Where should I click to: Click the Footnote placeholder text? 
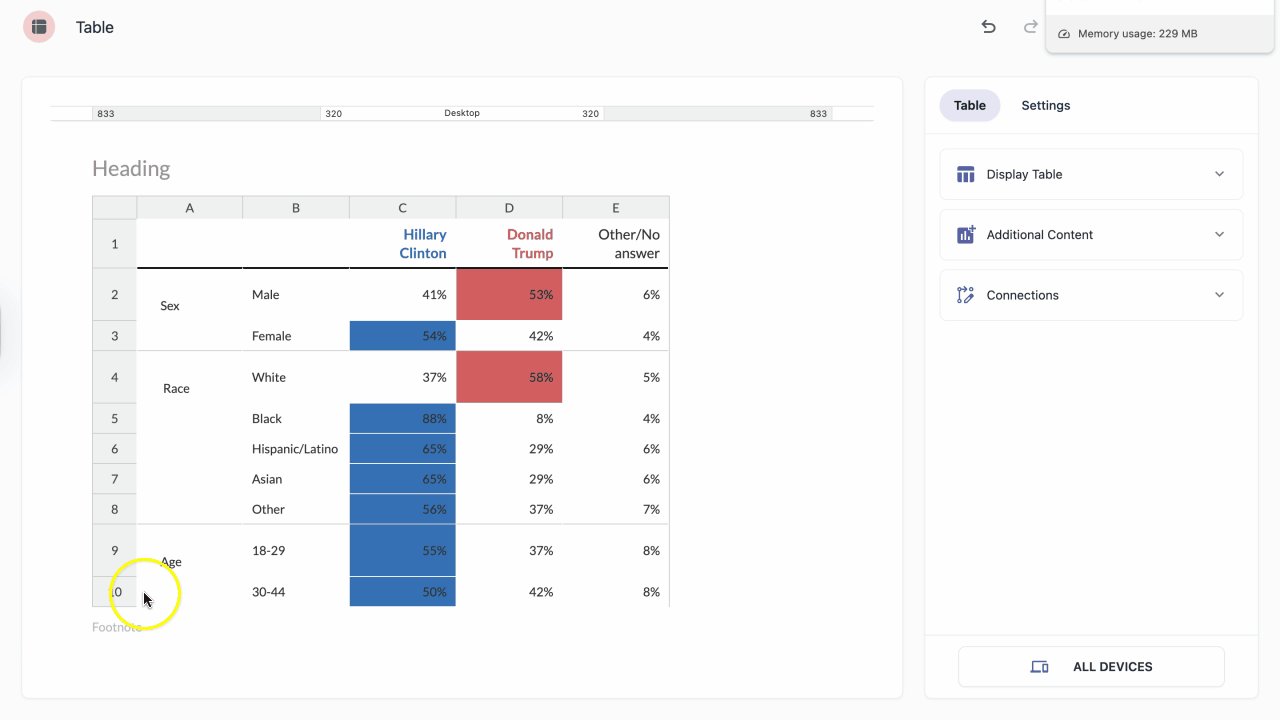pyautogui.click(x=117, y=627)
